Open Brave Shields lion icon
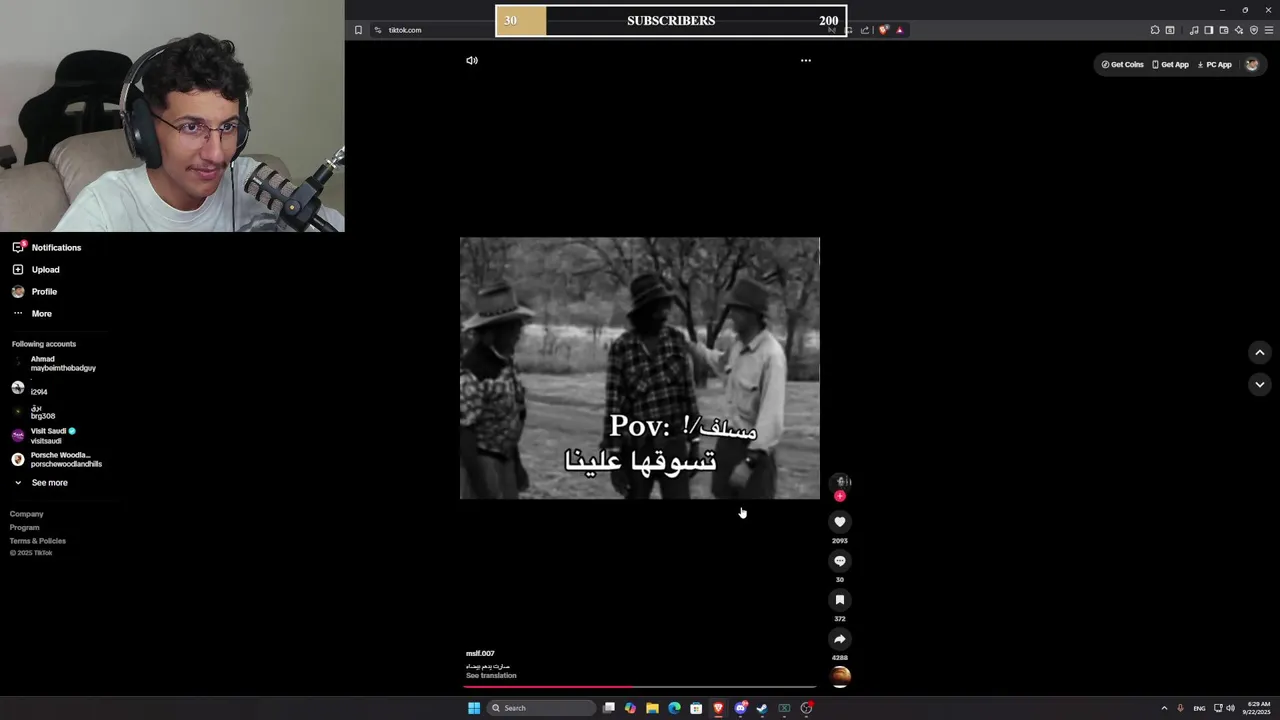Image resolution: width=1280 pixels, height=720 pixels. (883, 30)
